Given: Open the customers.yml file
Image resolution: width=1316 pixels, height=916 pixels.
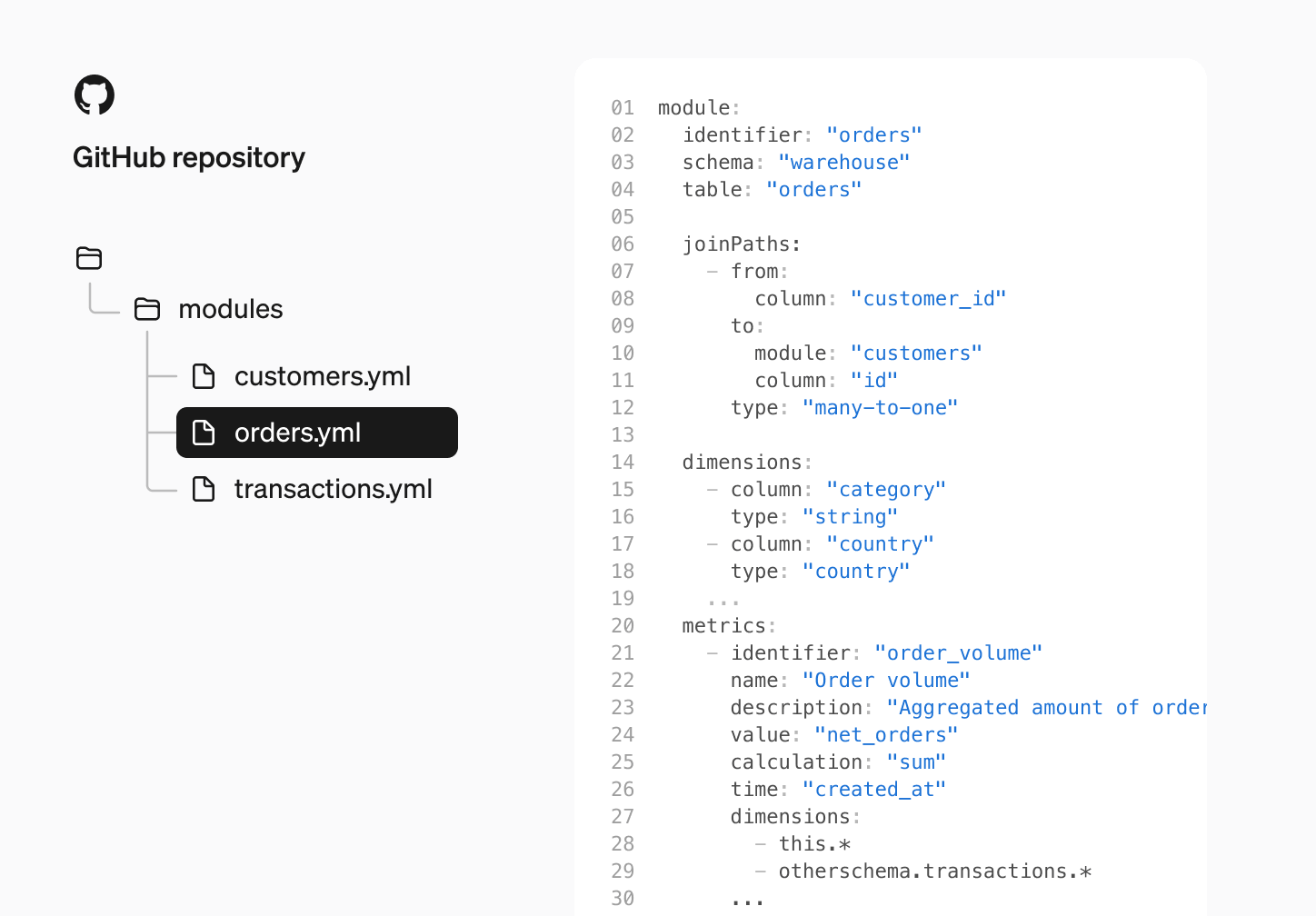Looking at the screenshot, I should tap(323, 375).
